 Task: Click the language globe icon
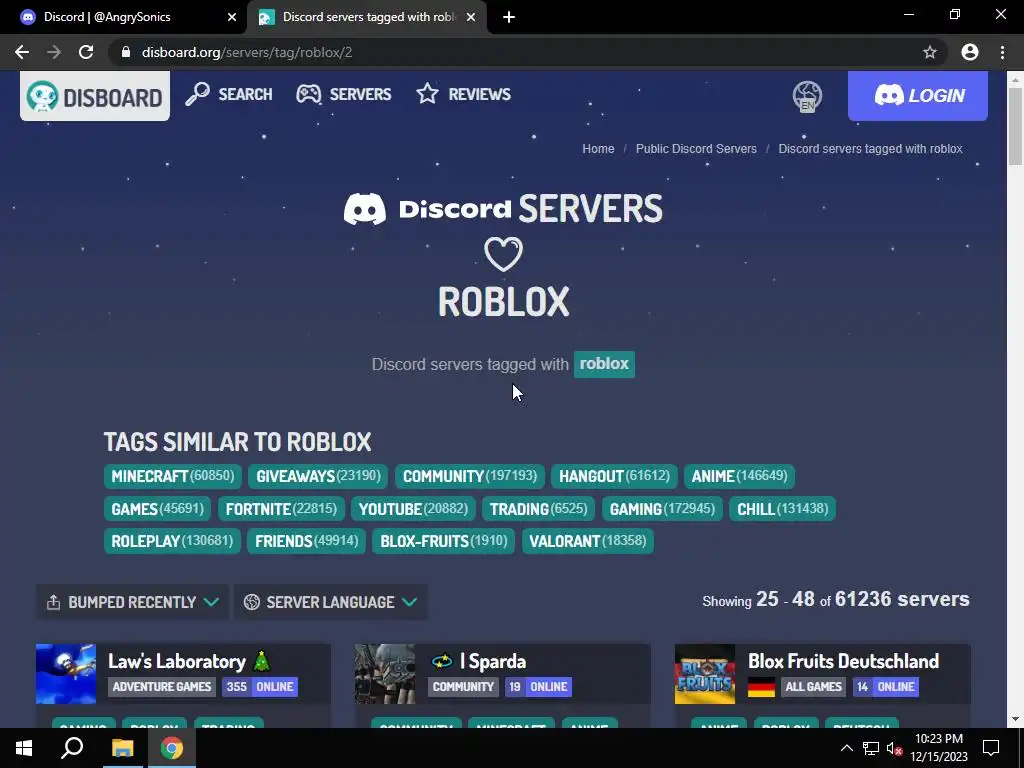click(x=807, y=96)
